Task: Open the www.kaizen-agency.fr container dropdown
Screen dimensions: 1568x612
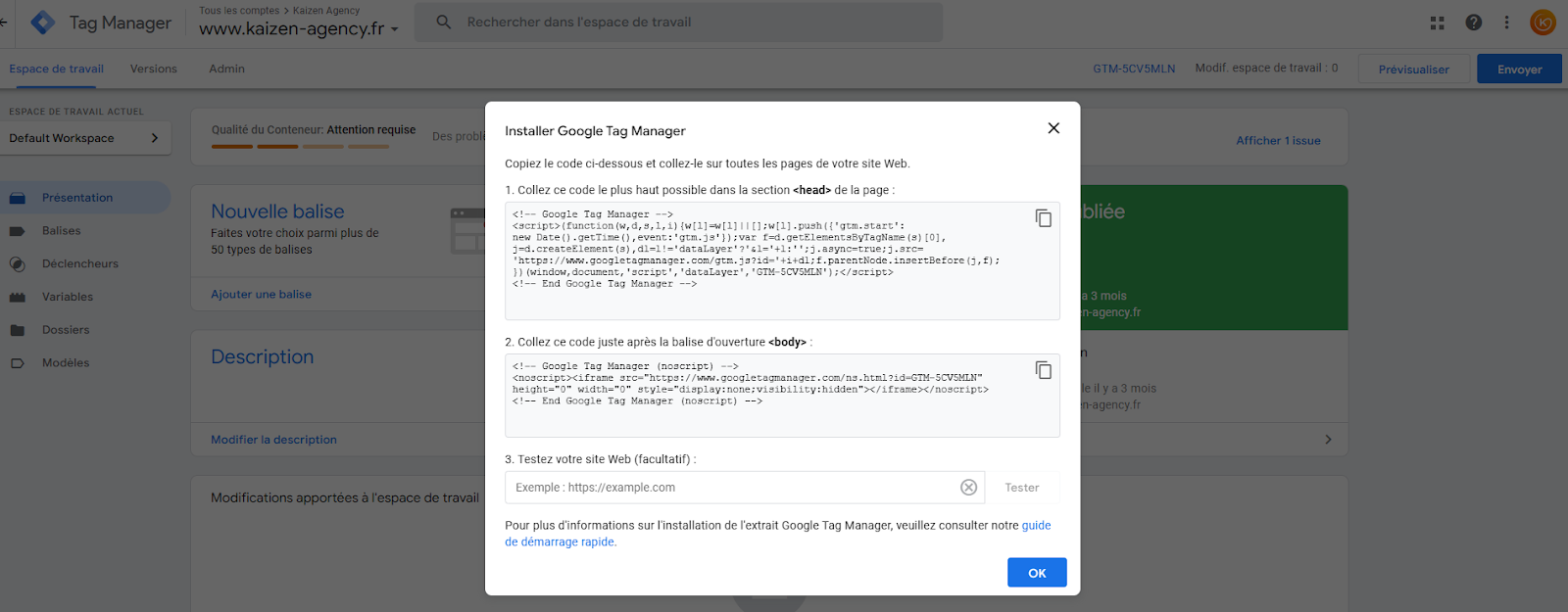Action: tap(299, 29)
